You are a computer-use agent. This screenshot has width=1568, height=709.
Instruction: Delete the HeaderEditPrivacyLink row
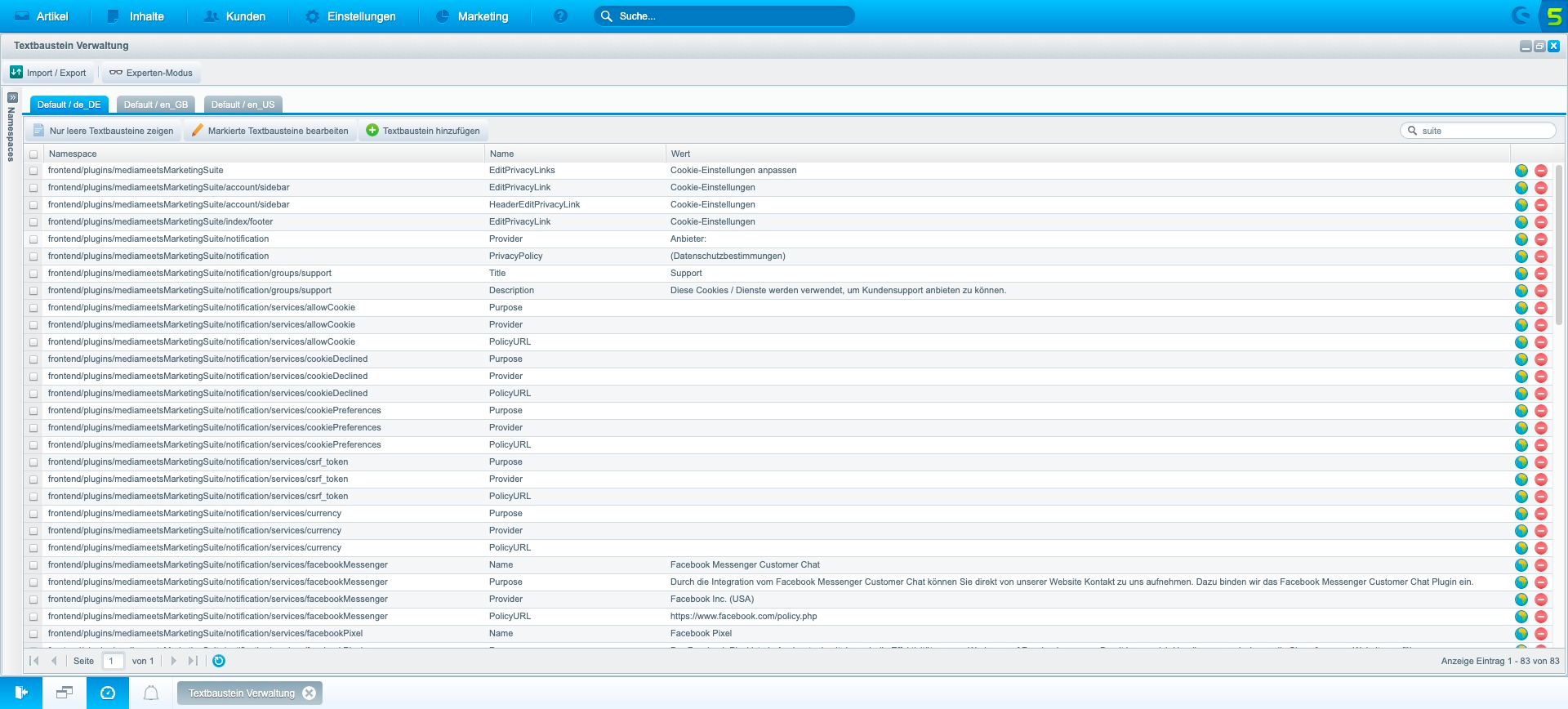(1541, 205)
